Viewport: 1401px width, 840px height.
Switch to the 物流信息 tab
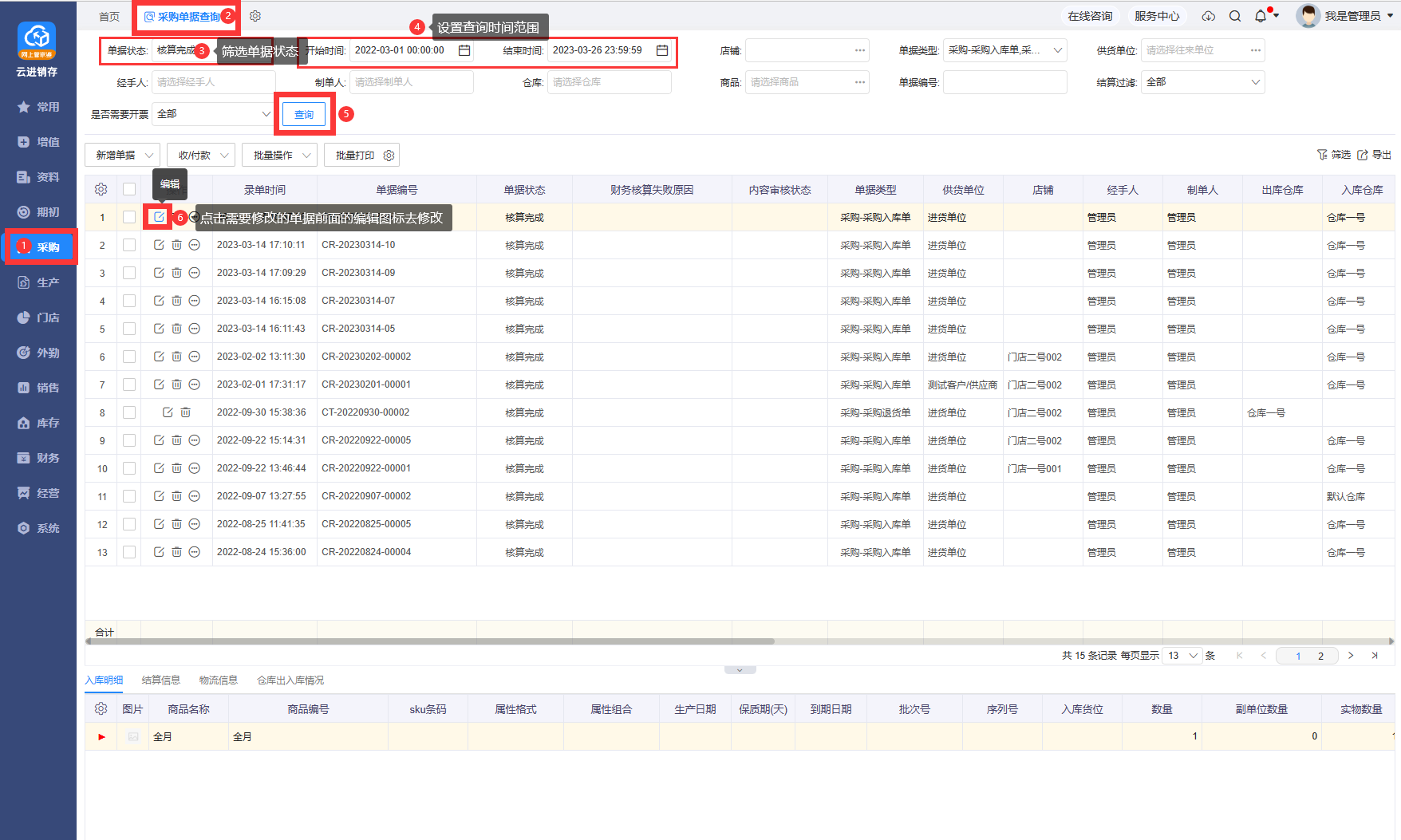pyautogui.click(x=219, y=680)
